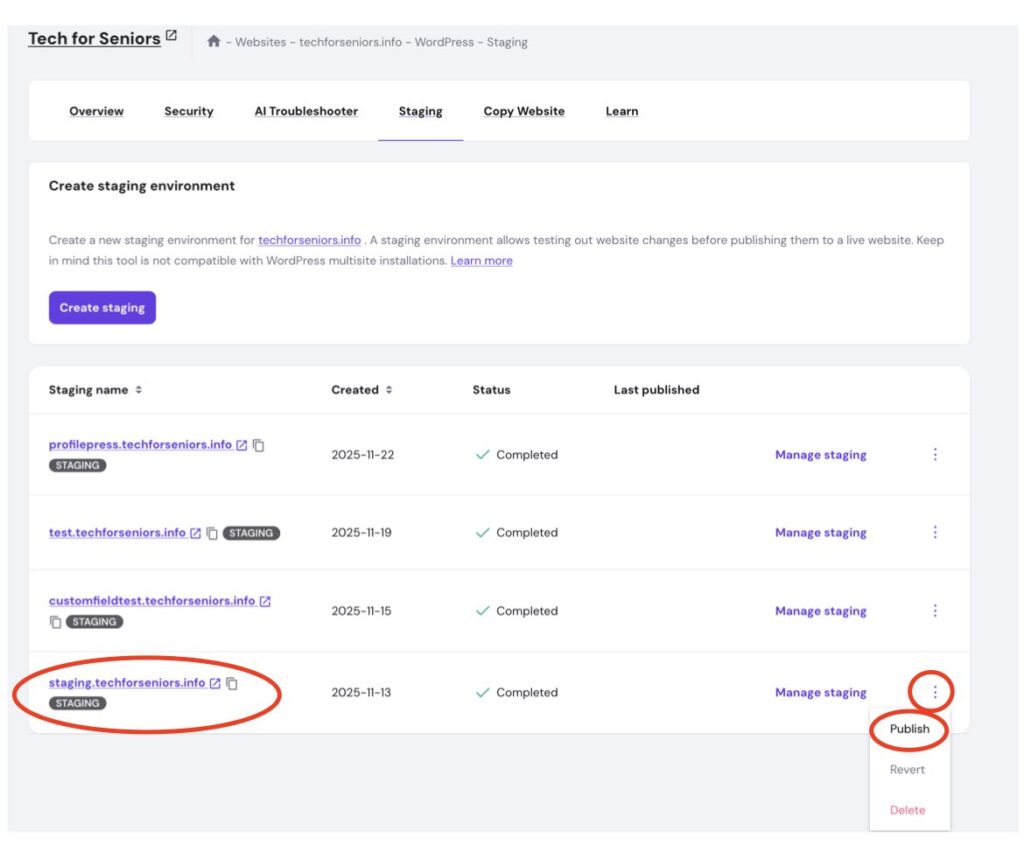Copy the staging.techforseniors.info URL
This screenshot has width=1024, height=845.
[x=232, y=683]
